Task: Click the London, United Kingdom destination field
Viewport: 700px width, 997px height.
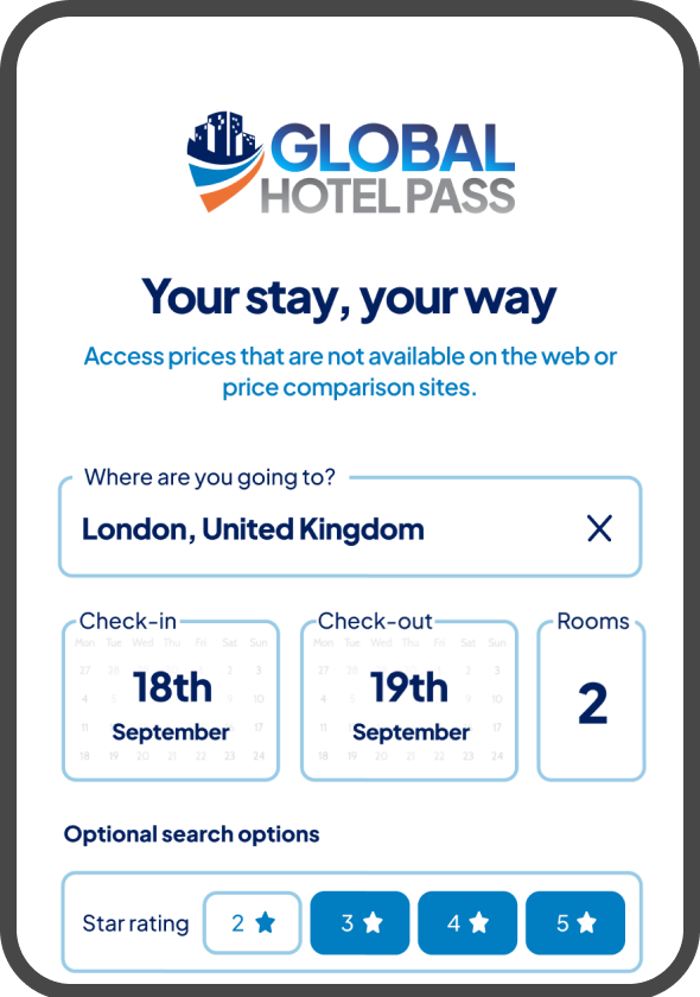Action: click(253, 529)
